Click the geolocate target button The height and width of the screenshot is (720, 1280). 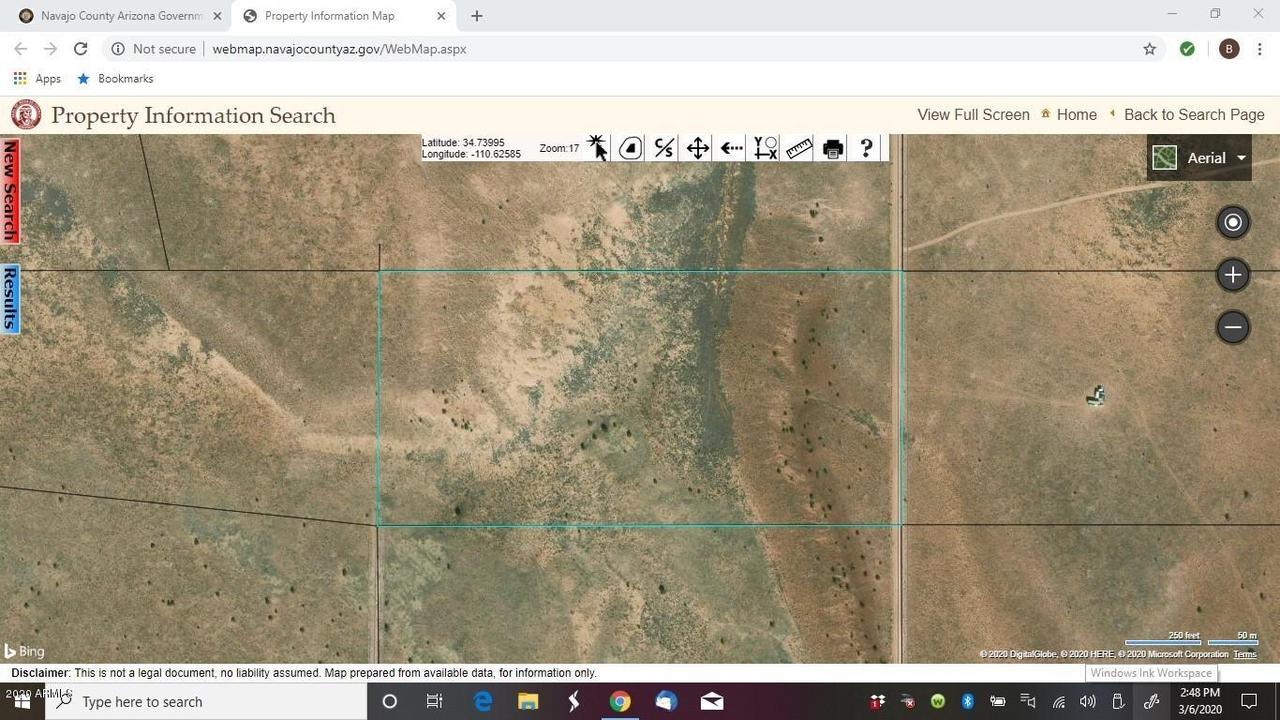tap(1232, 221)
